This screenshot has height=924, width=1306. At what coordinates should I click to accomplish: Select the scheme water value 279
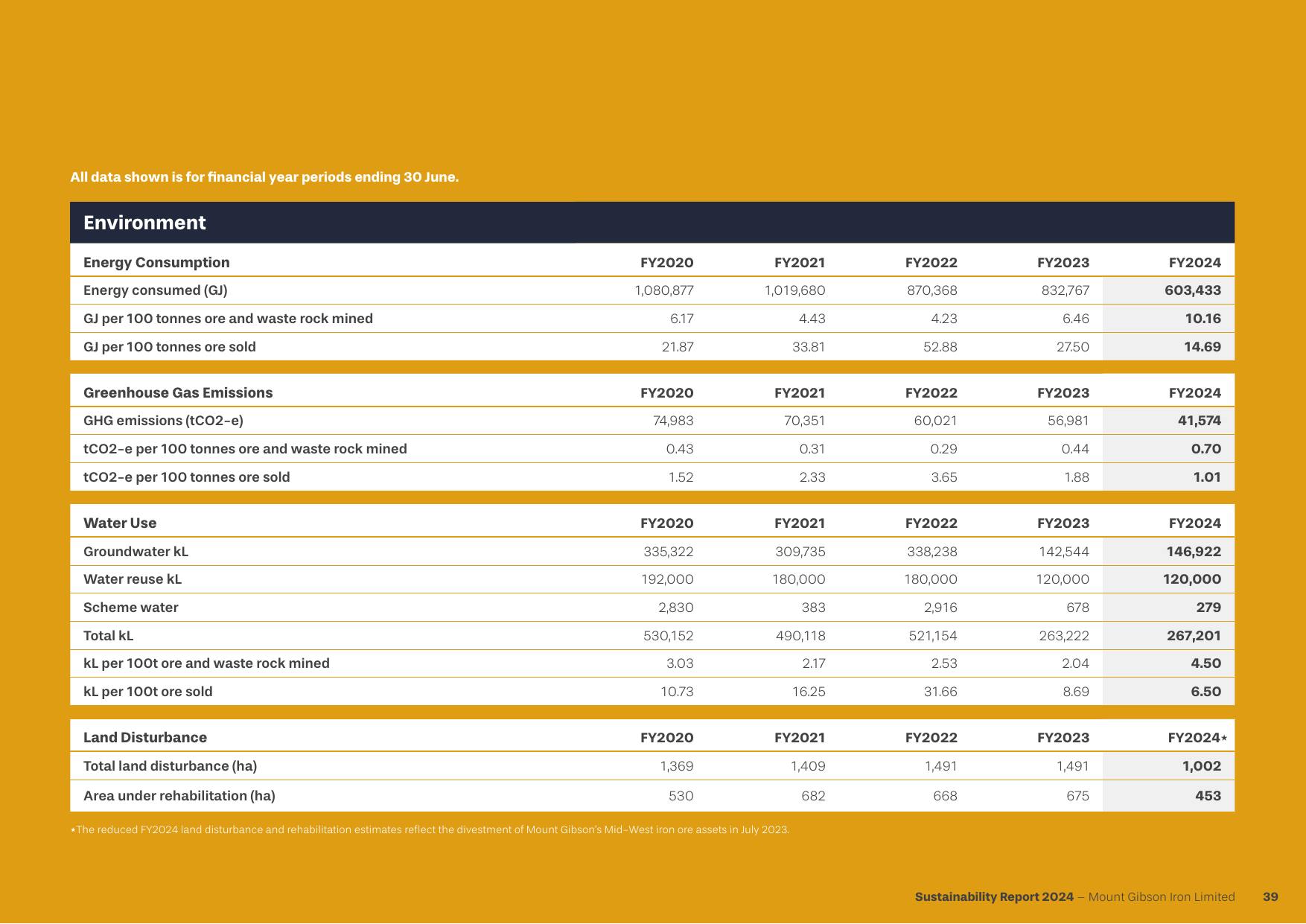tap(1208, 608)
